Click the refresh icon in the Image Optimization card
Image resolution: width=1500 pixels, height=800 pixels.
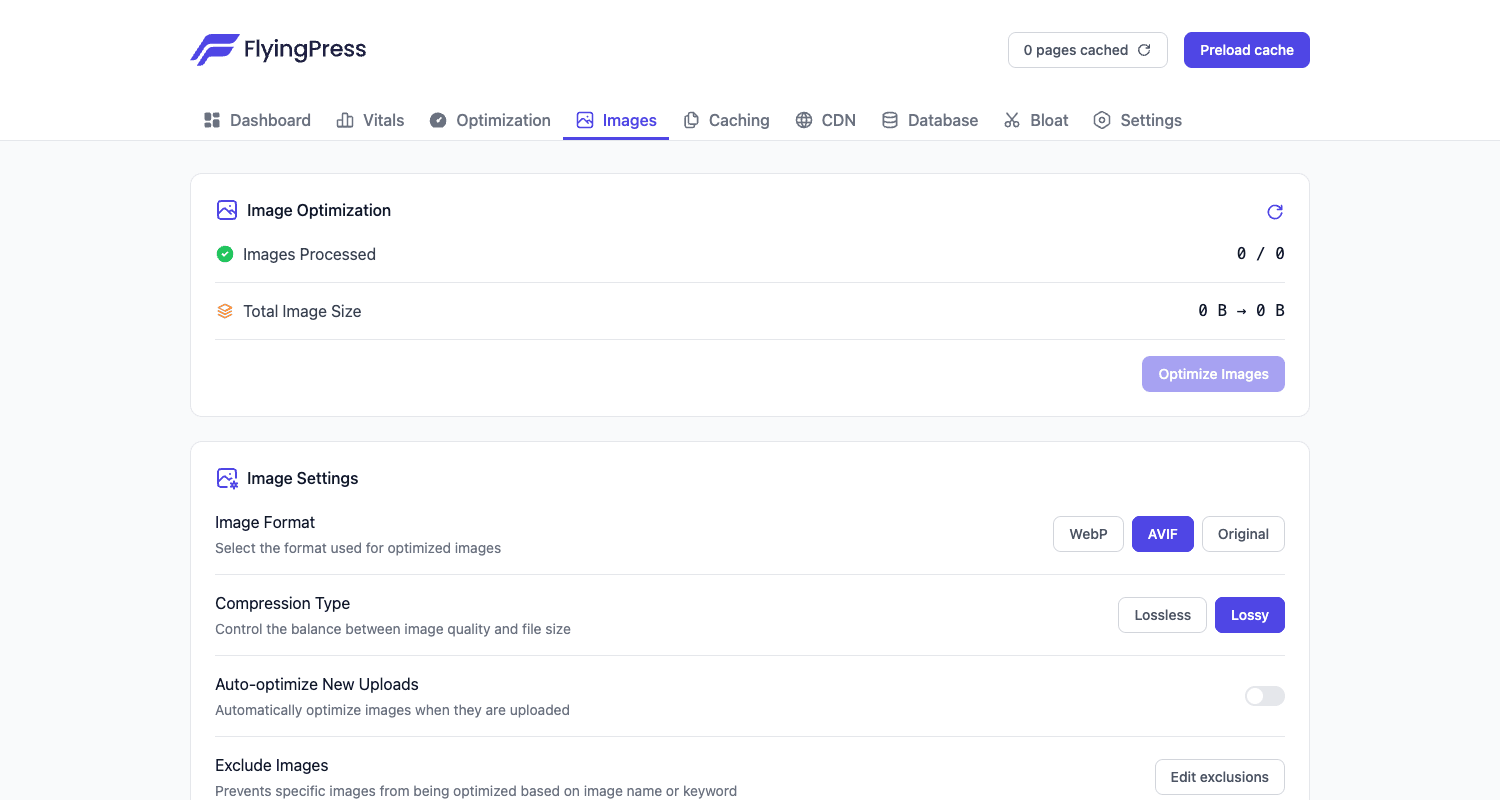tap(1275, 212)
